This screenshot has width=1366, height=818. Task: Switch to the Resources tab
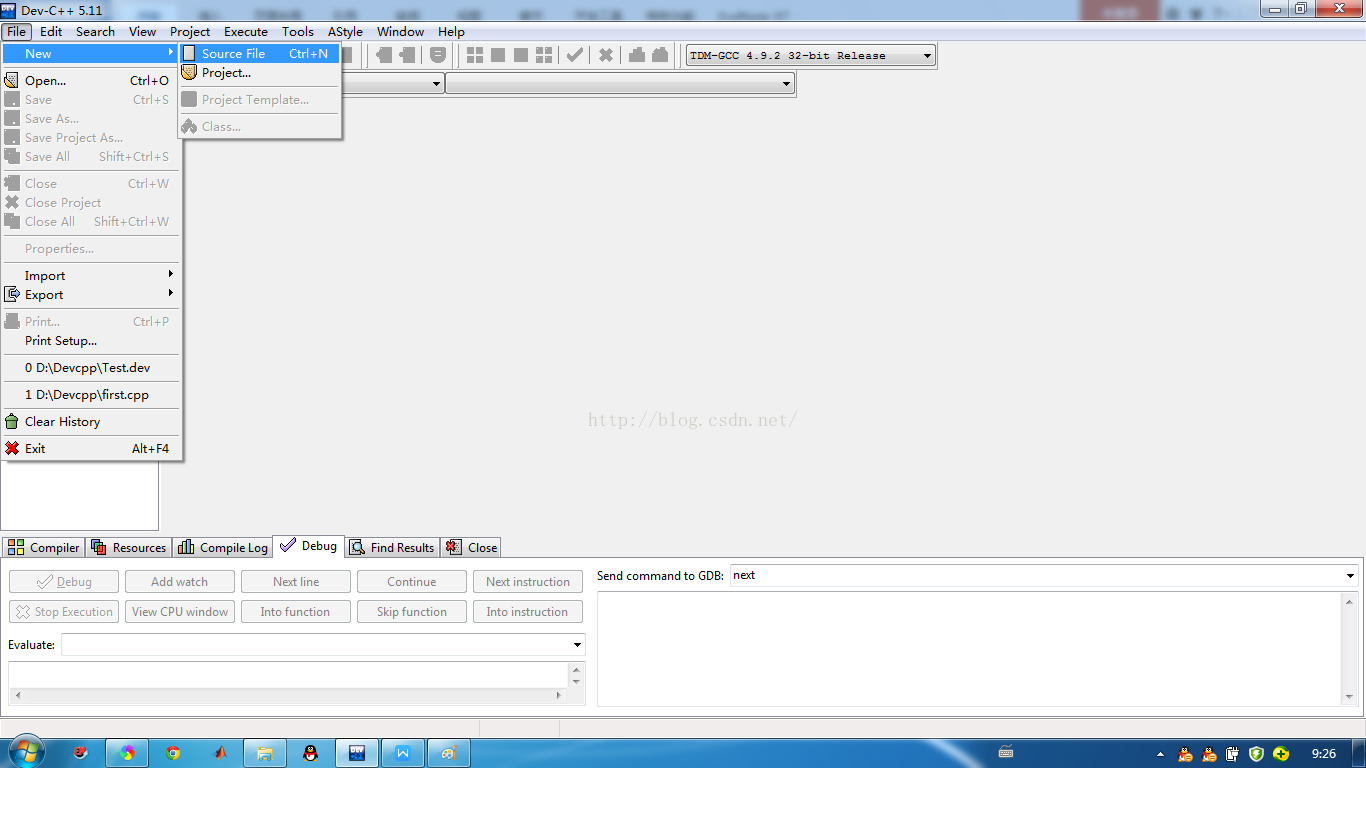128,547
